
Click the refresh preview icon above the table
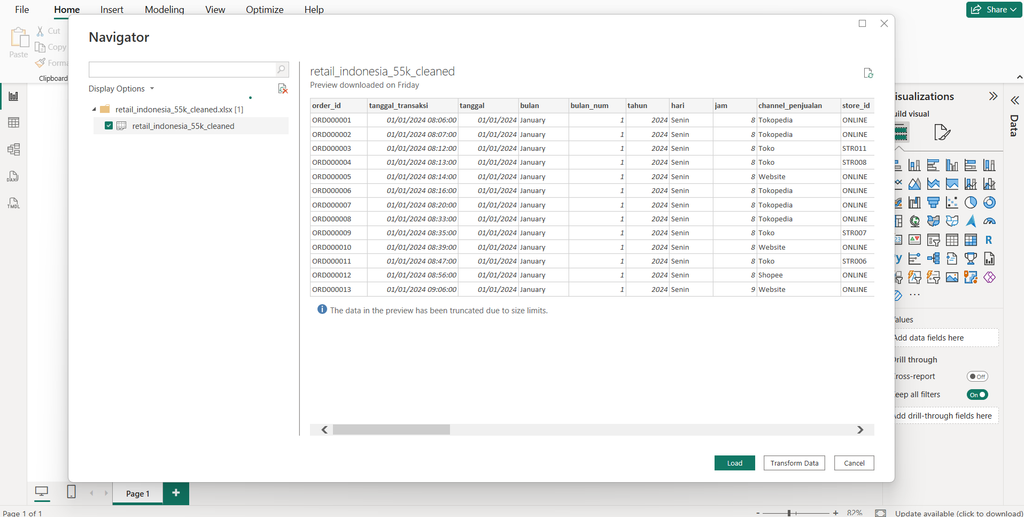[x=868, y=73]
